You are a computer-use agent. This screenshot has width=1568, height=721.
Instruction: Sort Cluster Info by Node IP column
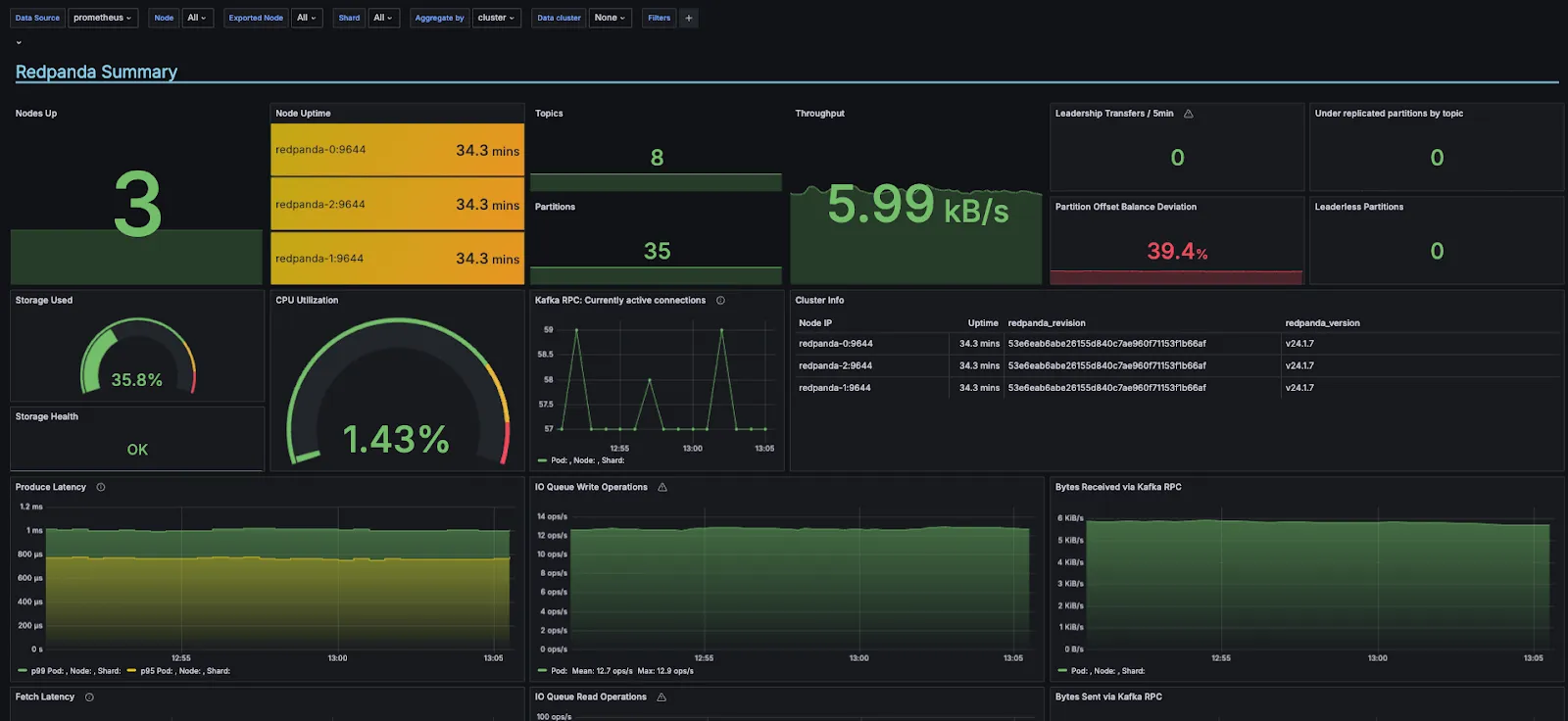pyautogui.click(x=815, y=323)
